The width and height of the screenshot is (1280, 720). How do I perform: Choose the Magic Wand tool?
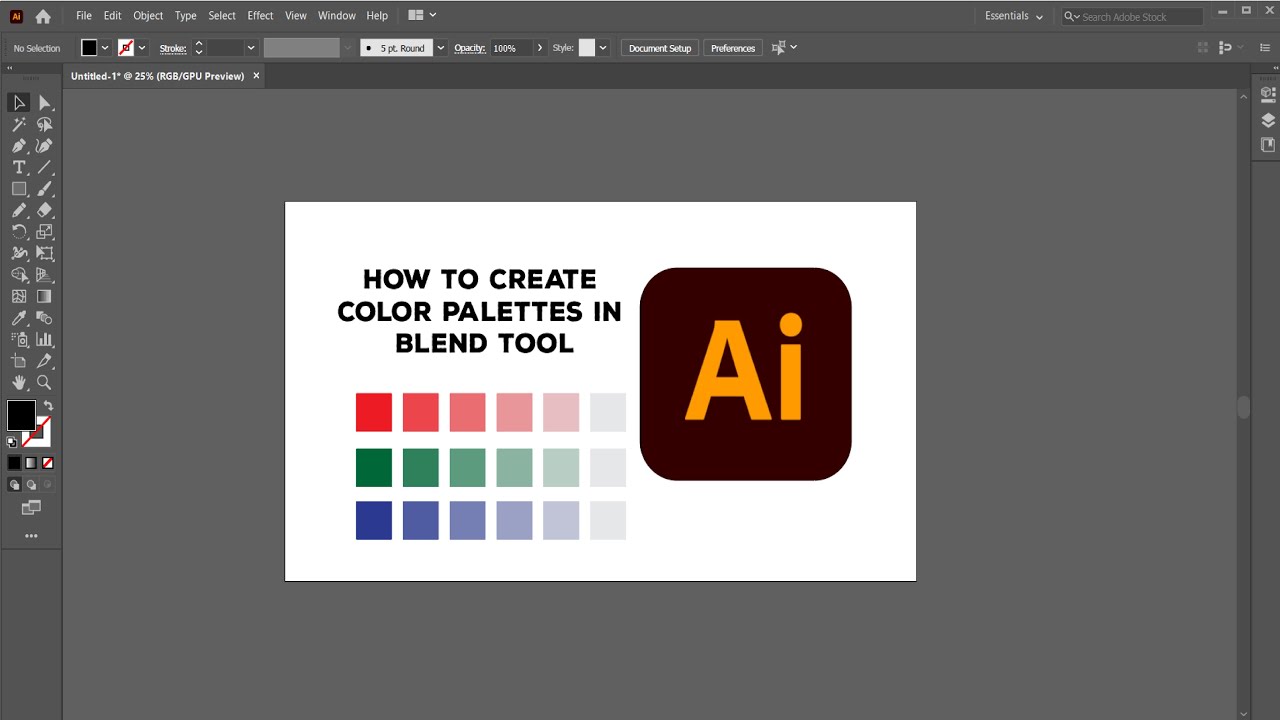(19, 124)
